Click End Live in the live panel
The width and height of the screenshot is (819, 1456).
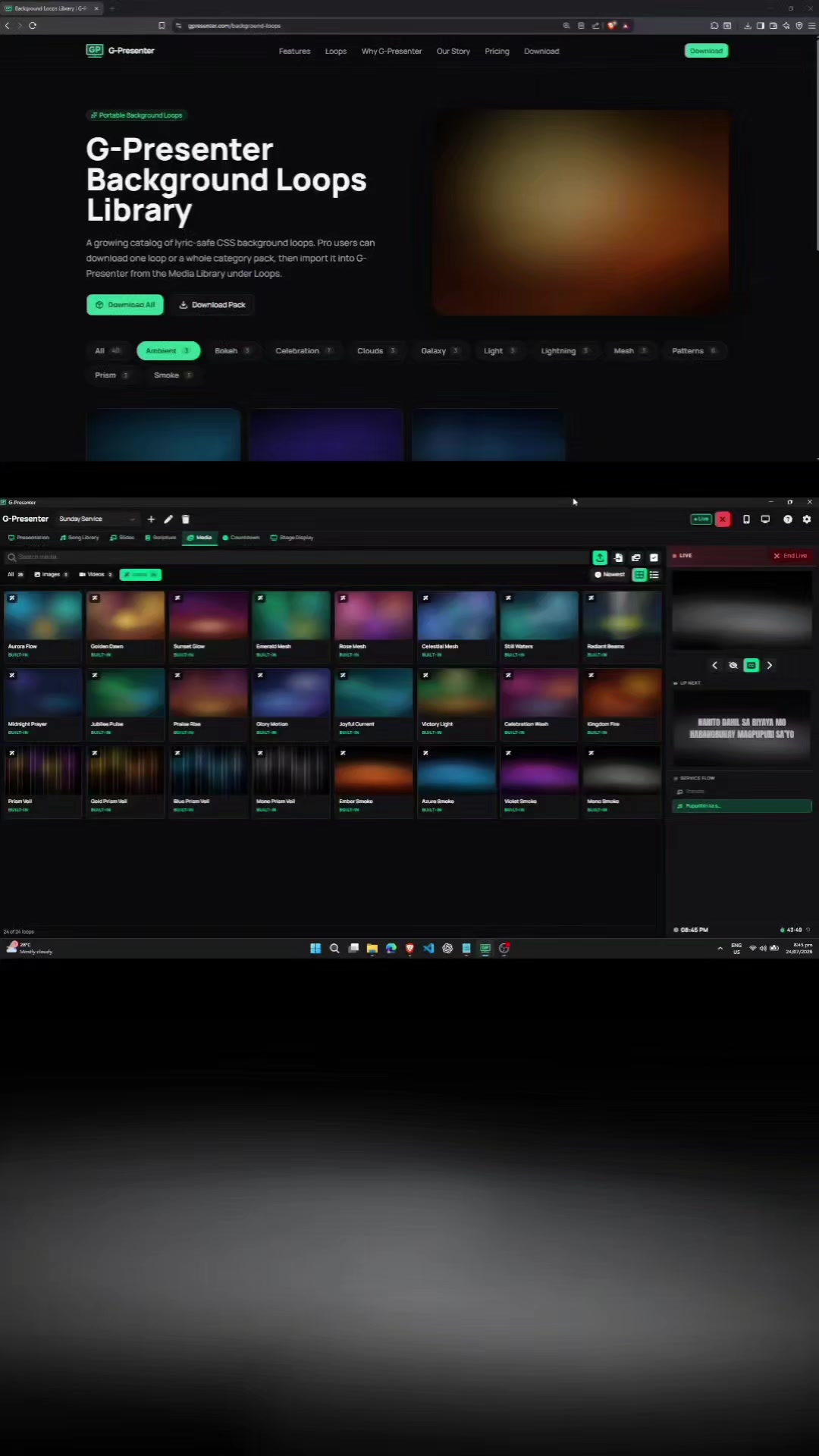[x=790, y=556]
